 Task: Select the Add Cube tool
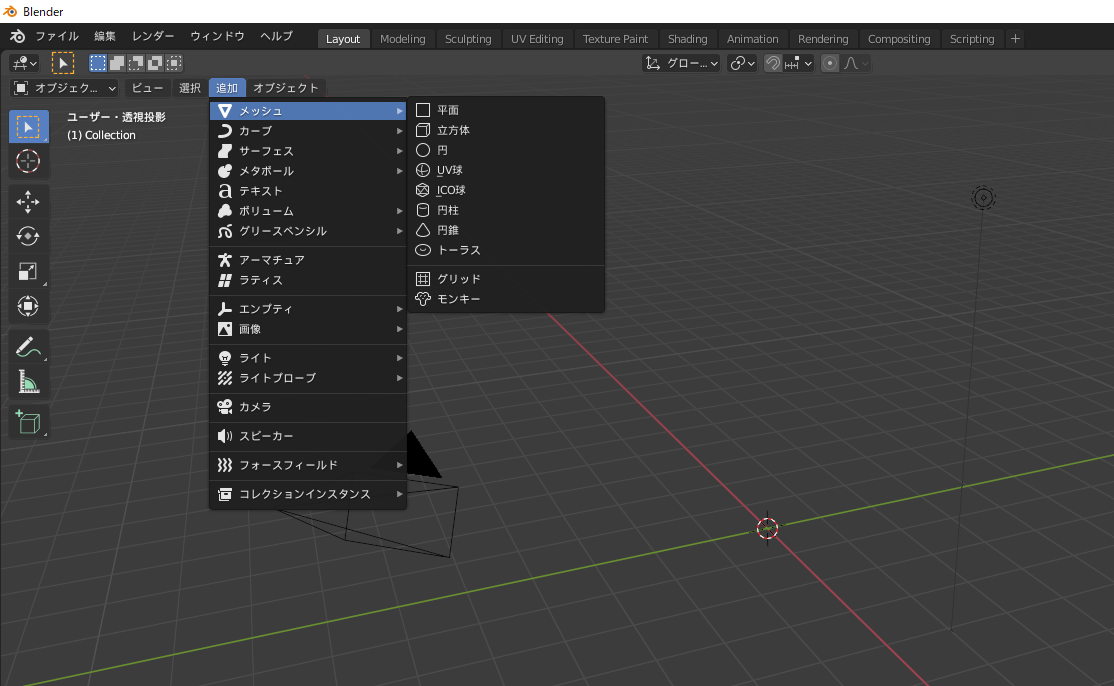[28, 423]
